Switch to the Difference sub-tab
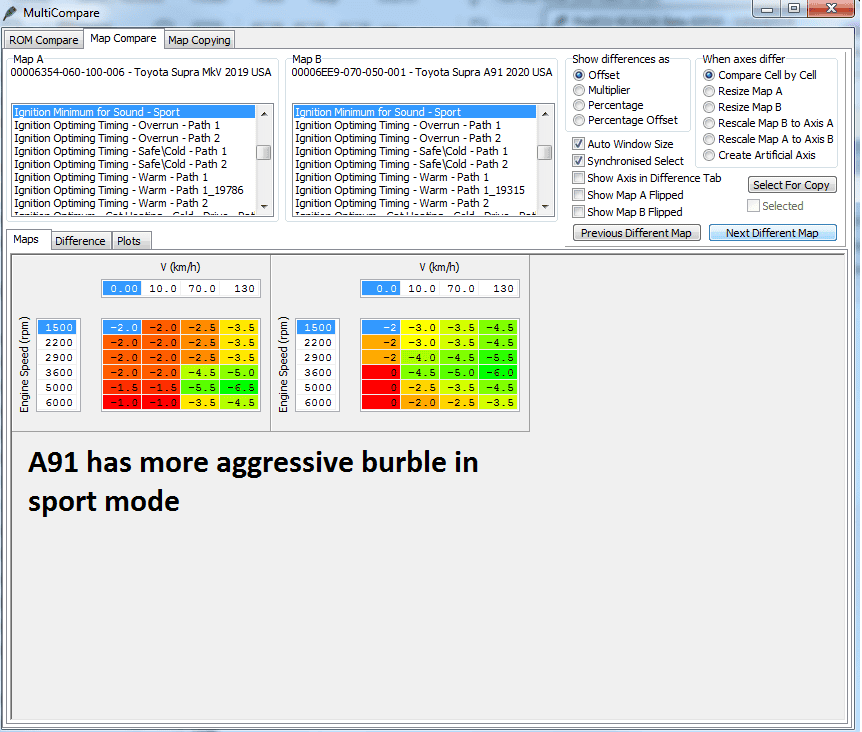This screenshot has width=862, height=732. coord(80,241)
